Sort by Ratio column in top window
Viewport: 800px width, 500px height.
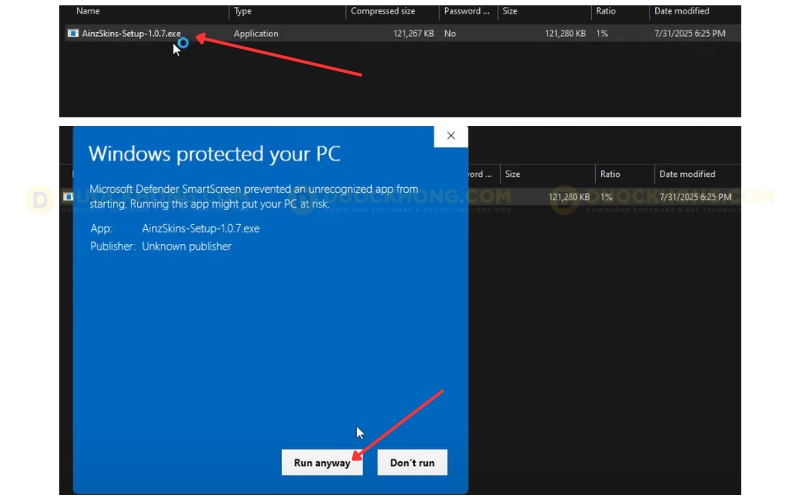click(606, 11)
